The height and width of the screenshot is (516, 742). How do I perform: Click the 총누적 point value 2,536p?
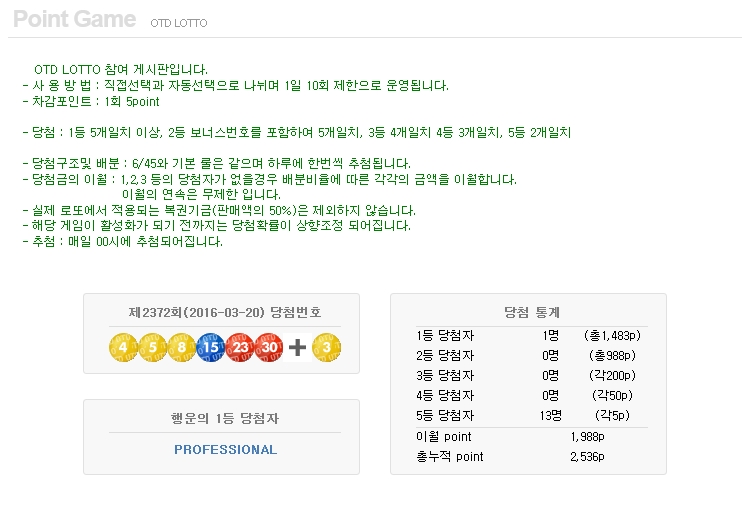click(587, 457)
